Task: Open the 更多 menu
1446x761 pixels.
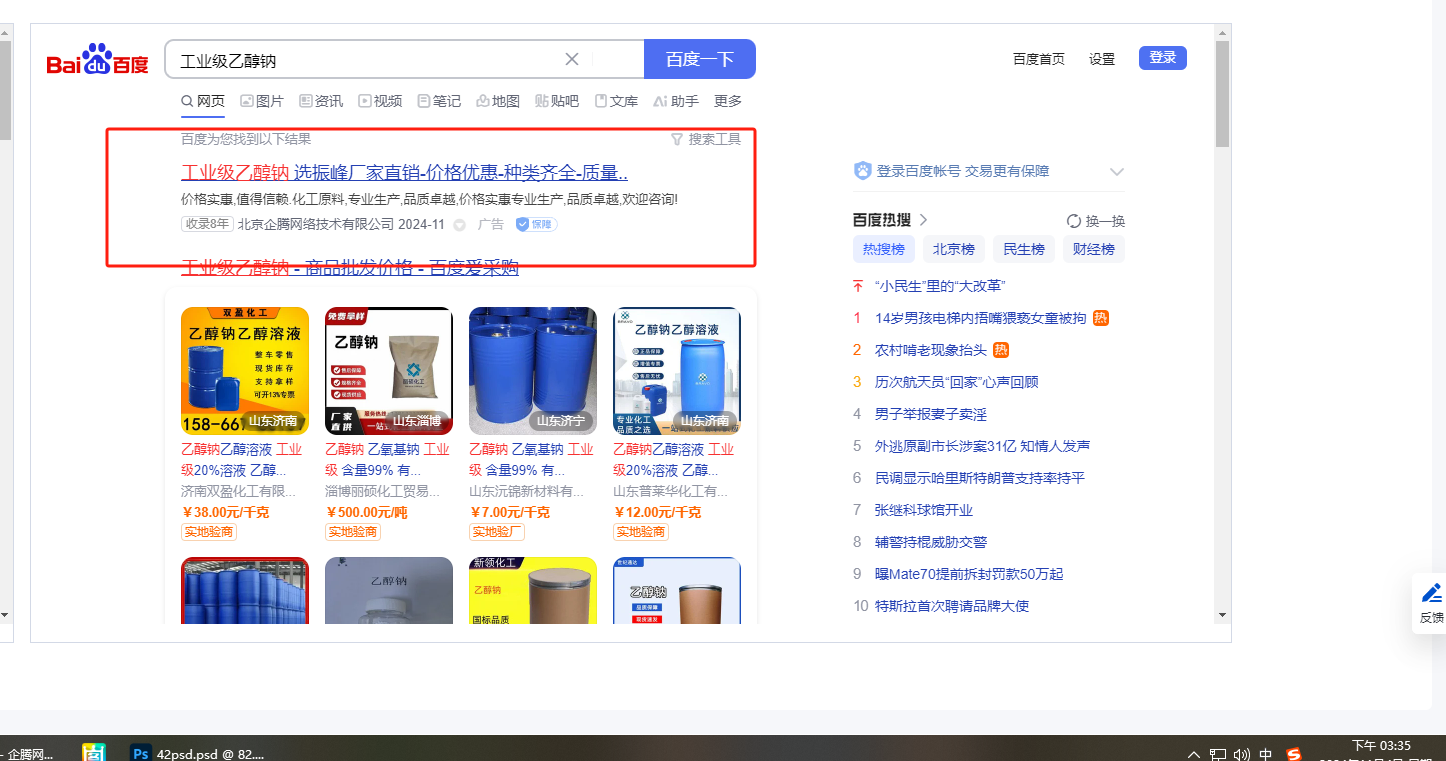Action: [728, 101]
